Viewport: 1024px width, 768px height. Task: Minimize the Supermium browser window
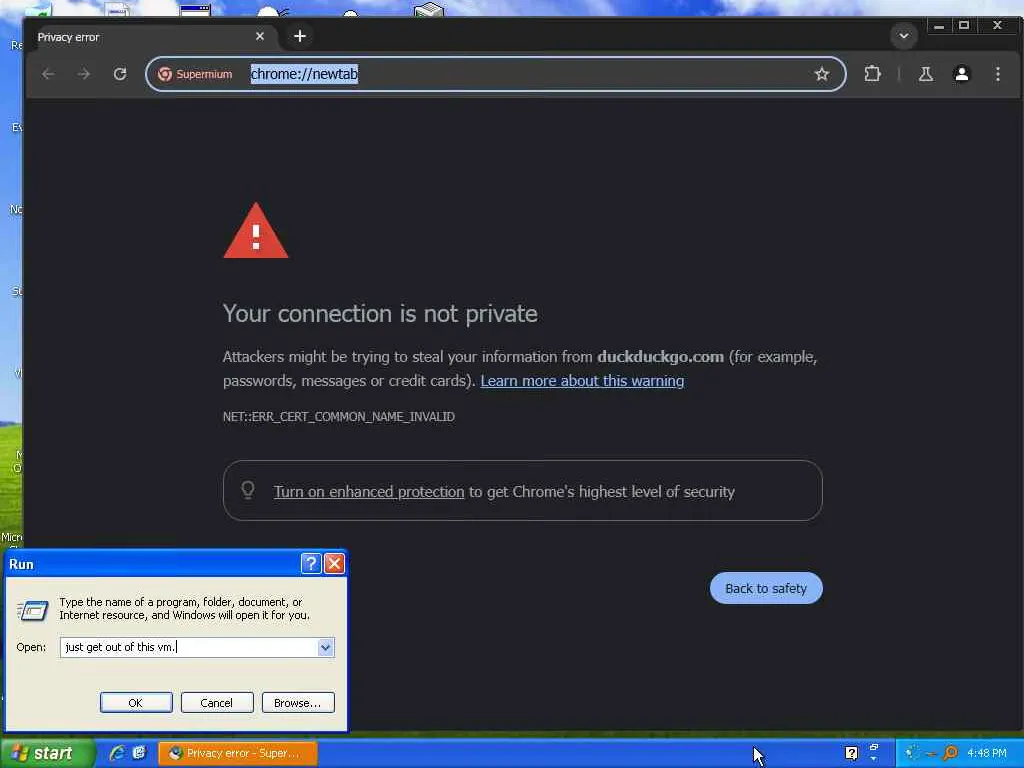pos(939,26)
